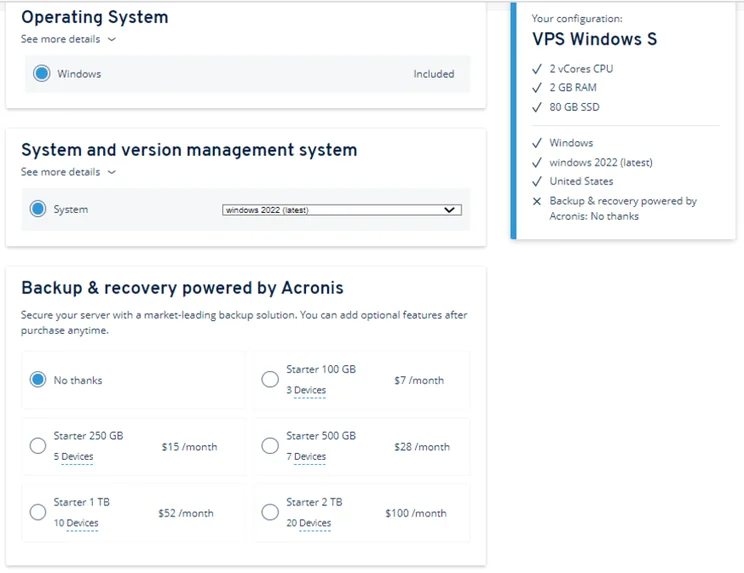Click the United States summary text
The image size is (744, 573).
click(581, 181)
